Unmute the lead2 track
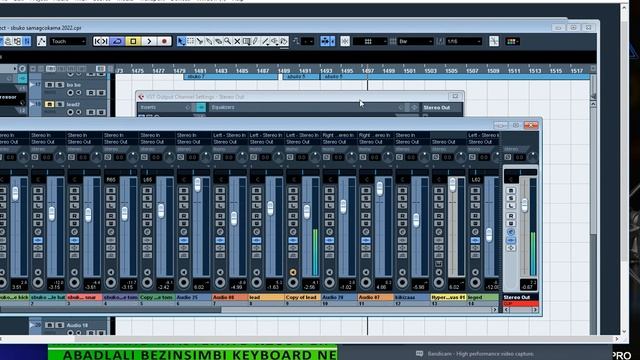 49,104
